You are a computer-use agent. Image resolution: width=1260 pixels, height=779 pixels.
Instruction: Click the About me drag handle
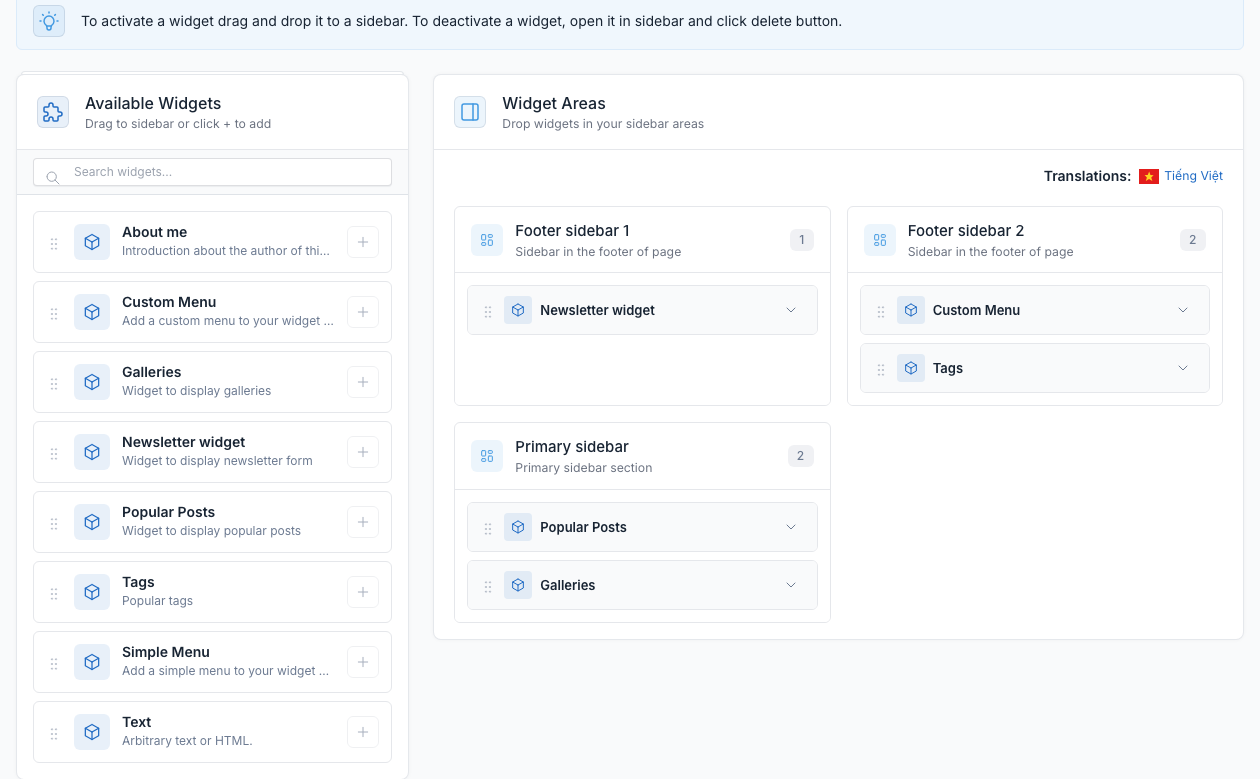(x=54, y=243)
